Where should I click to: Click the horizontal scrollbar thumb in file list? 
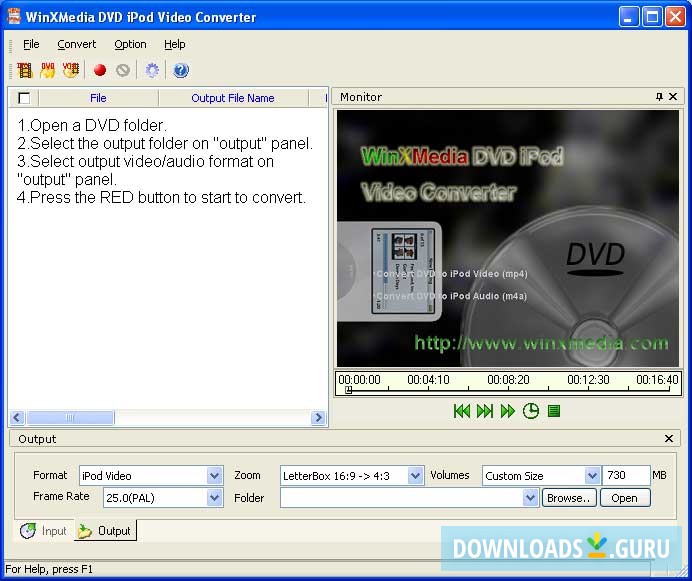(x=70, y=417)
